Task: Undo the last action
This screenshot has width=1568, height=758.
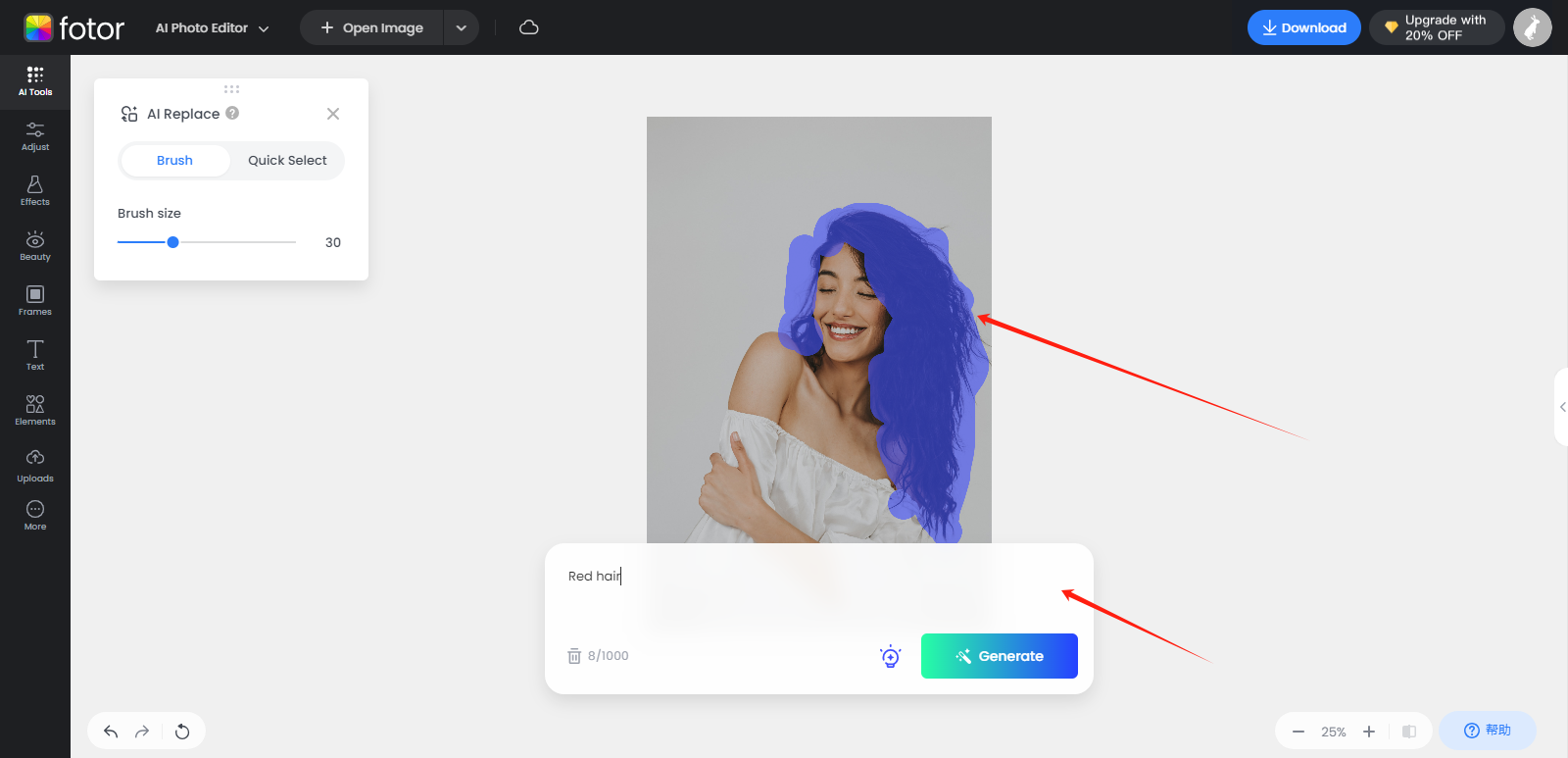Action: click(111, 732)
